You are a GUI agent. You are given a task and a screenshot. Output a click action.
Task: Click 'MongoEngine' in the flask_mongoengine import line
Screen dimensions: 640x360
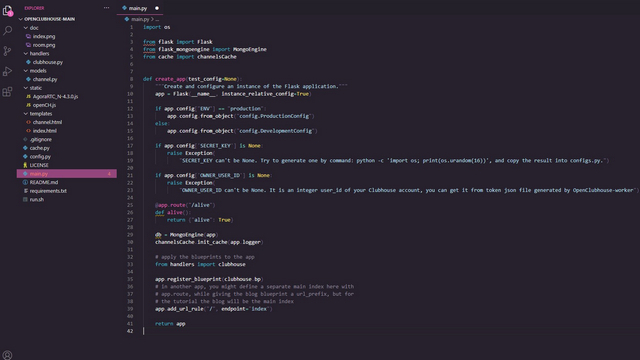pos(250,49)
